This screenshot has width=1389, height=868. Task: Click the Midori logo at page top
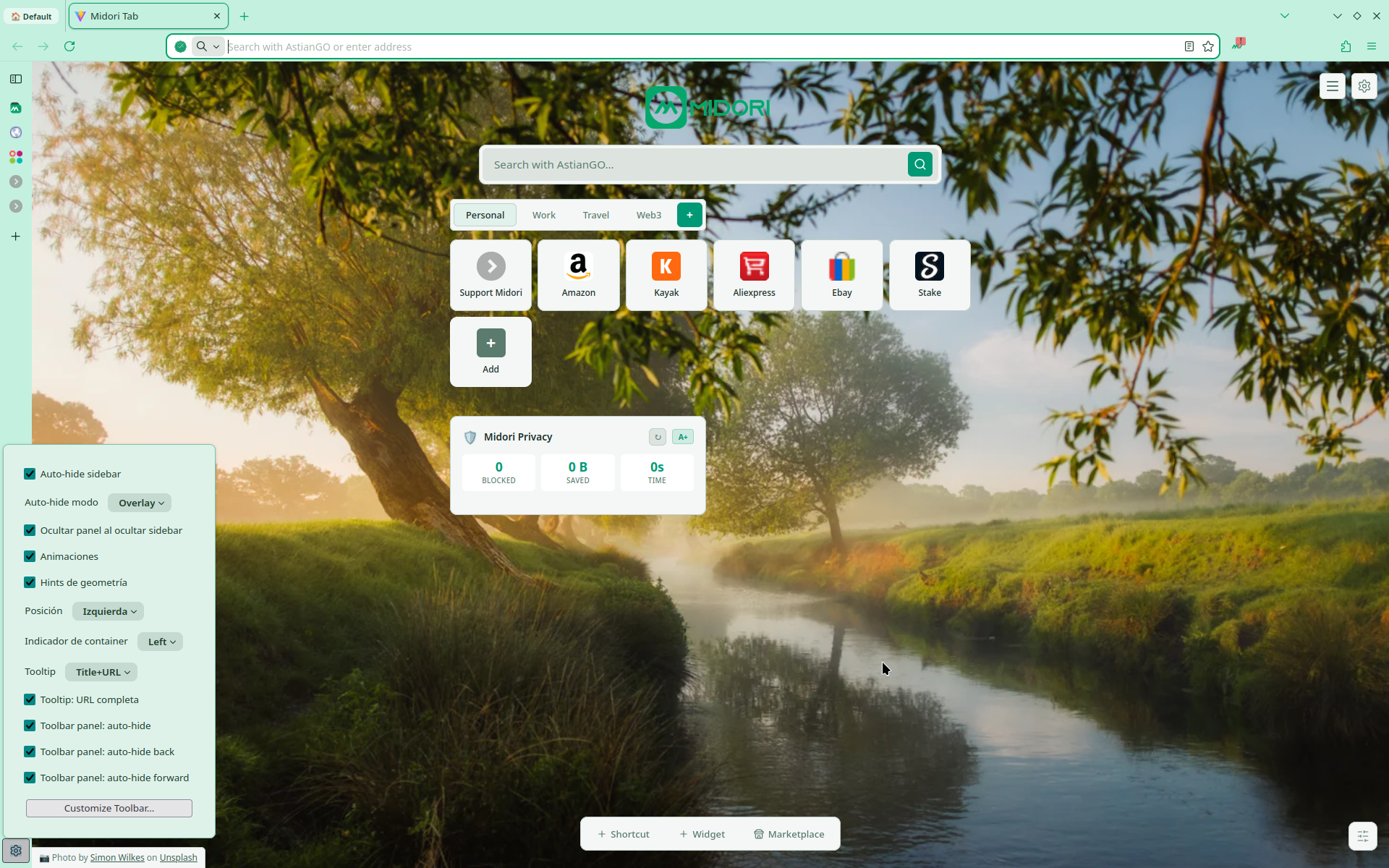708,108
